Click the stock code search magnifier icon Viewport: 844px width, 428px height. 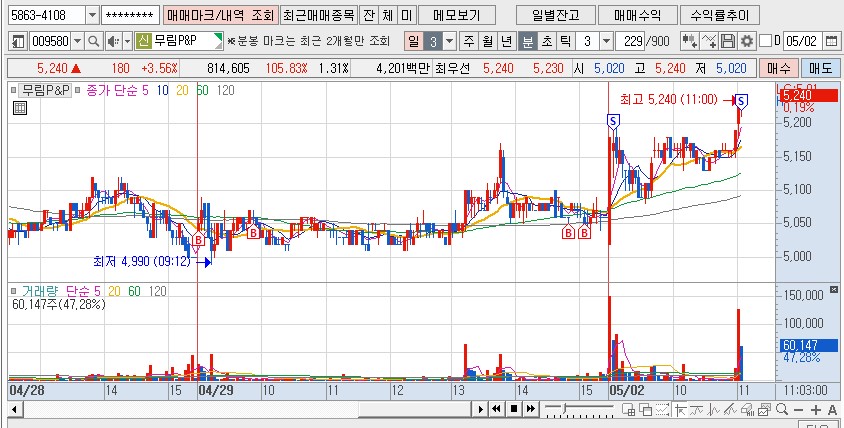tap(94, 41)
